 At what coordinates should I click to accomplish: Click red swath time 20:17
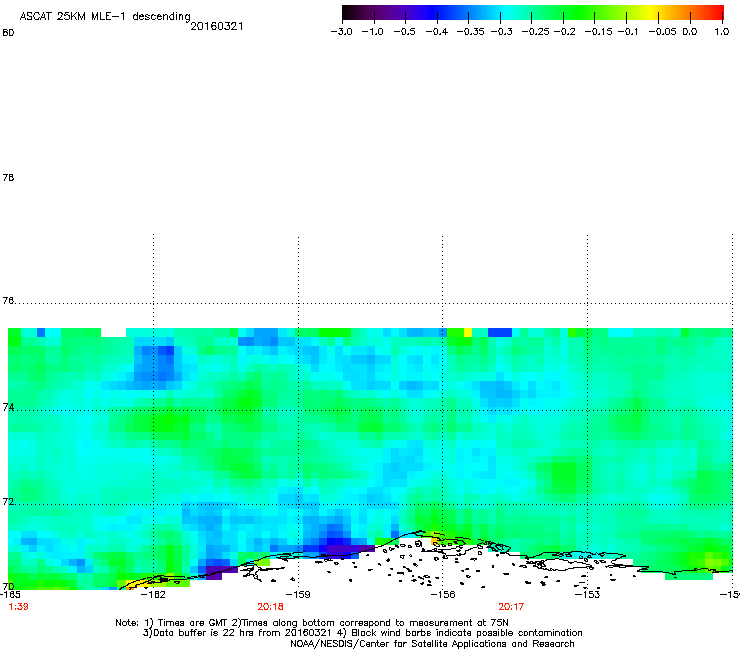click(x=511, y=607)
